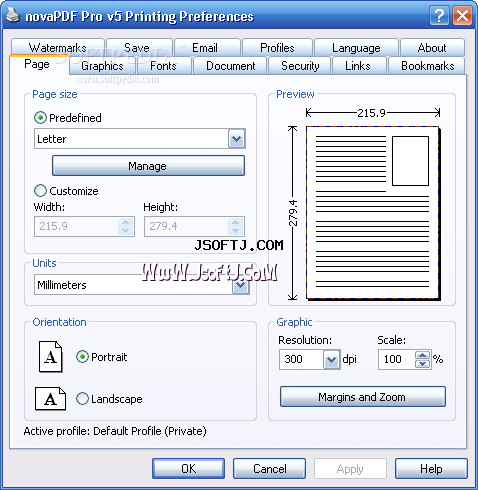The height and width of the screenshot is (490, 478).
Task: Go to the Document tab
Action: coord(231,66)
